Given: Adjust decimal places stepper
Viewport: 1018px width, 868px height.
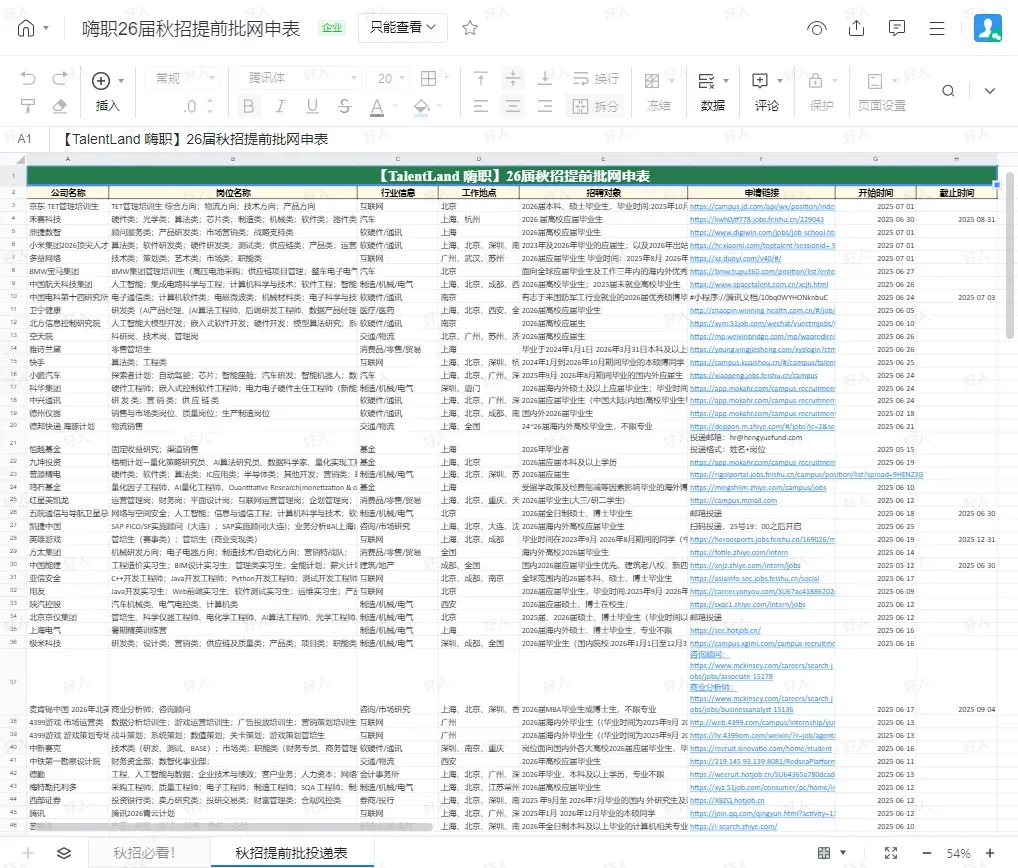Looking at the screenshot, I should pyautogui.click(x=210, y=106).
